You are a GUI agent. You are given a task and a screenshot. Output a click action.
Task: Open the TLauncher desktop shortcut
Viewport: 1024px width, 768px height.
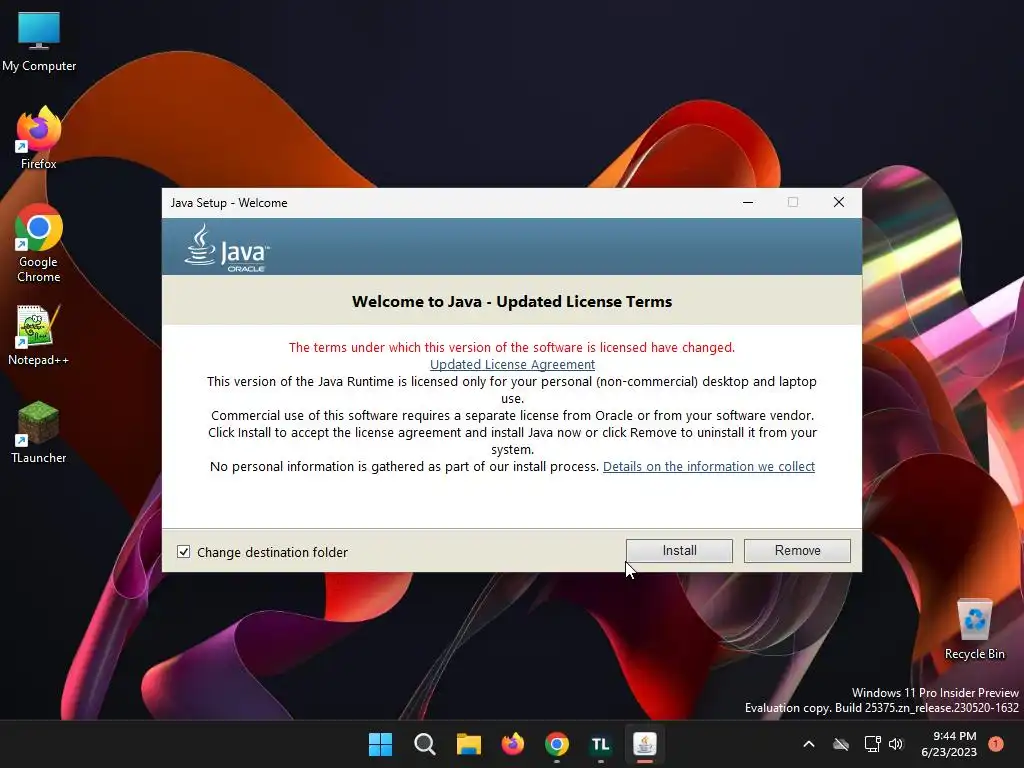pyautogui.click(x=39, y=432)
